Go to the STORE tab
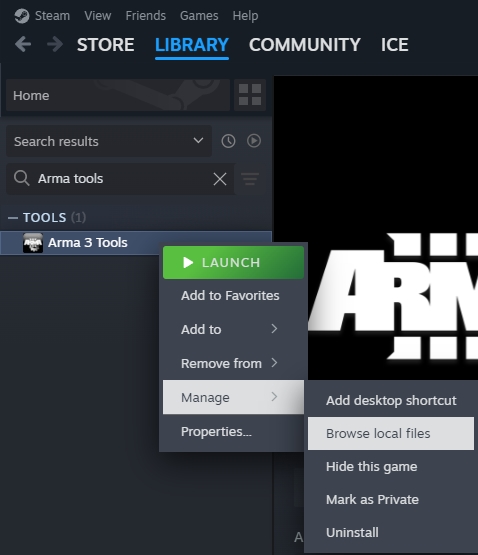The width and height of the screenshot is (478, 555). pyautogui.click(x=106, y=45)
